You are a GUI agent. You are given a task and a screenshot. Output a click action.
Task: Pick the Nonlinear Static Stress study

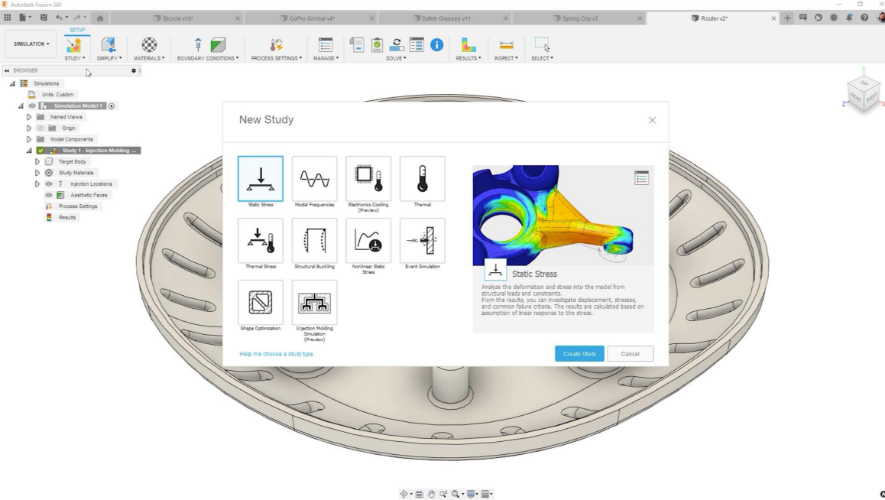pyautogui.click(x=368, y=241)
